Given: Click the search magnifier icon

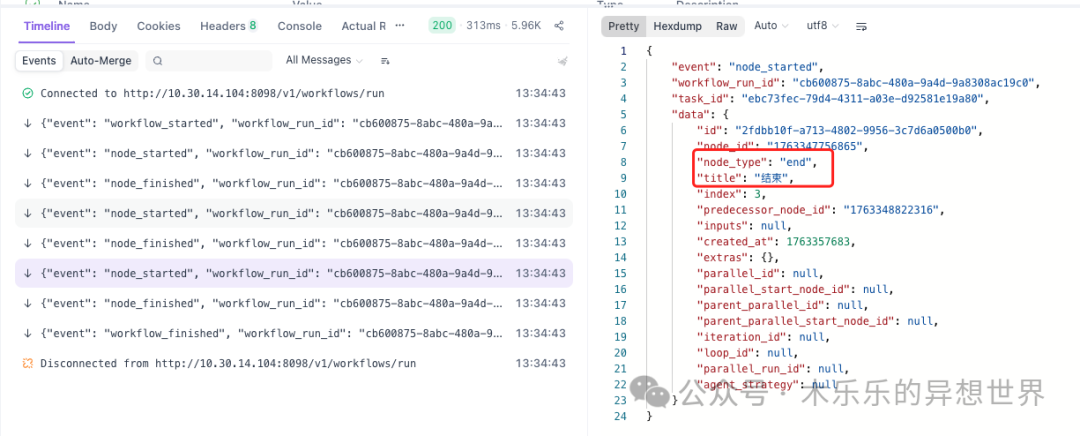Looking at the screenshot, I should coord(158,61).
